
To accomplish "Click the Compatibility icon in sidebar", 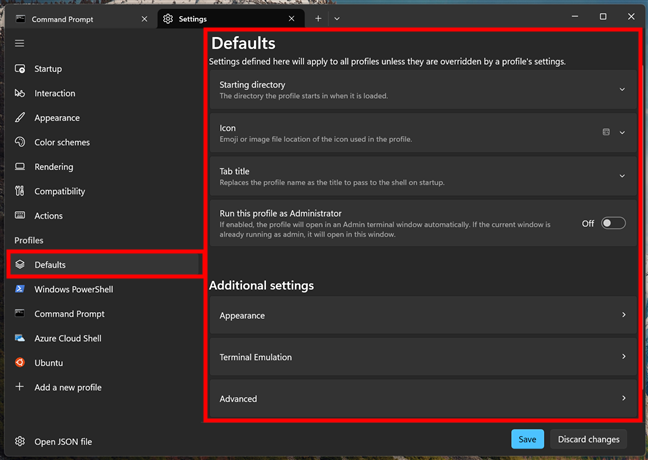I will pyautogui.click(x=20, y=191).
